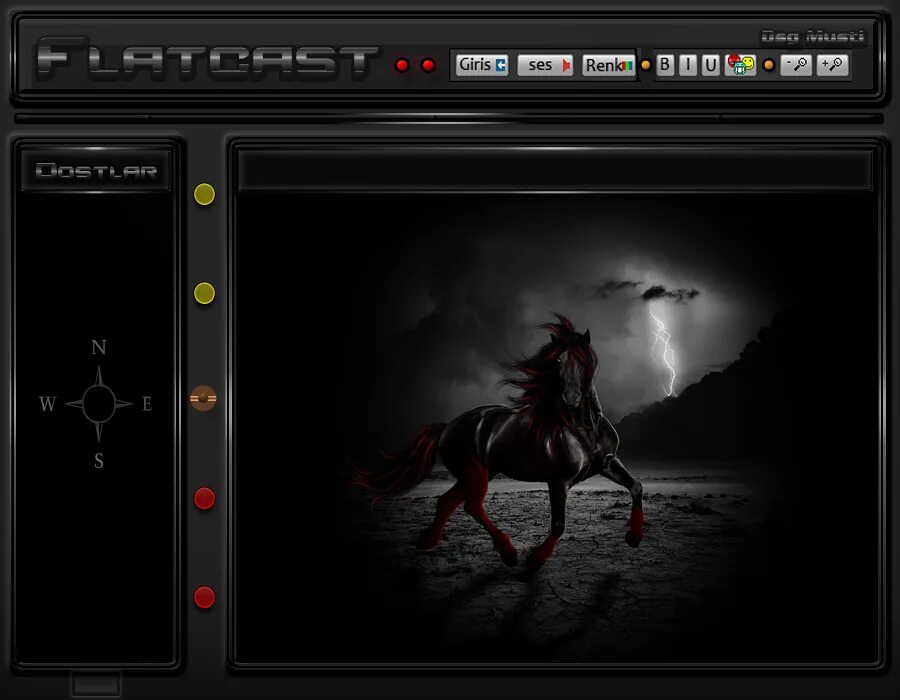
Task: Click the red flag icon beside ses
Action: click(x=566, y=64)
